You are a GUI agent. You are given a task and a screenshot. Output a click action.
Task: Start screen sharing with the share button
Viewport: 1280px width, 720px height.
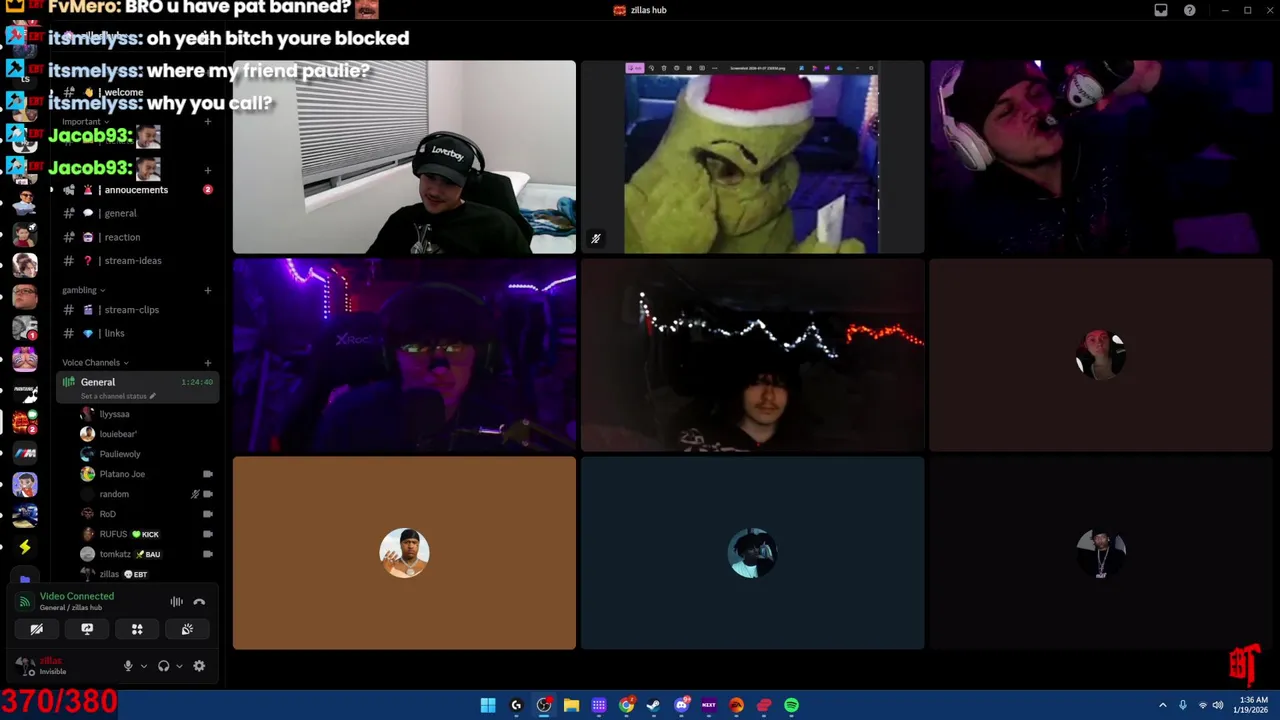pyautogui.click(x=87, y=629)
